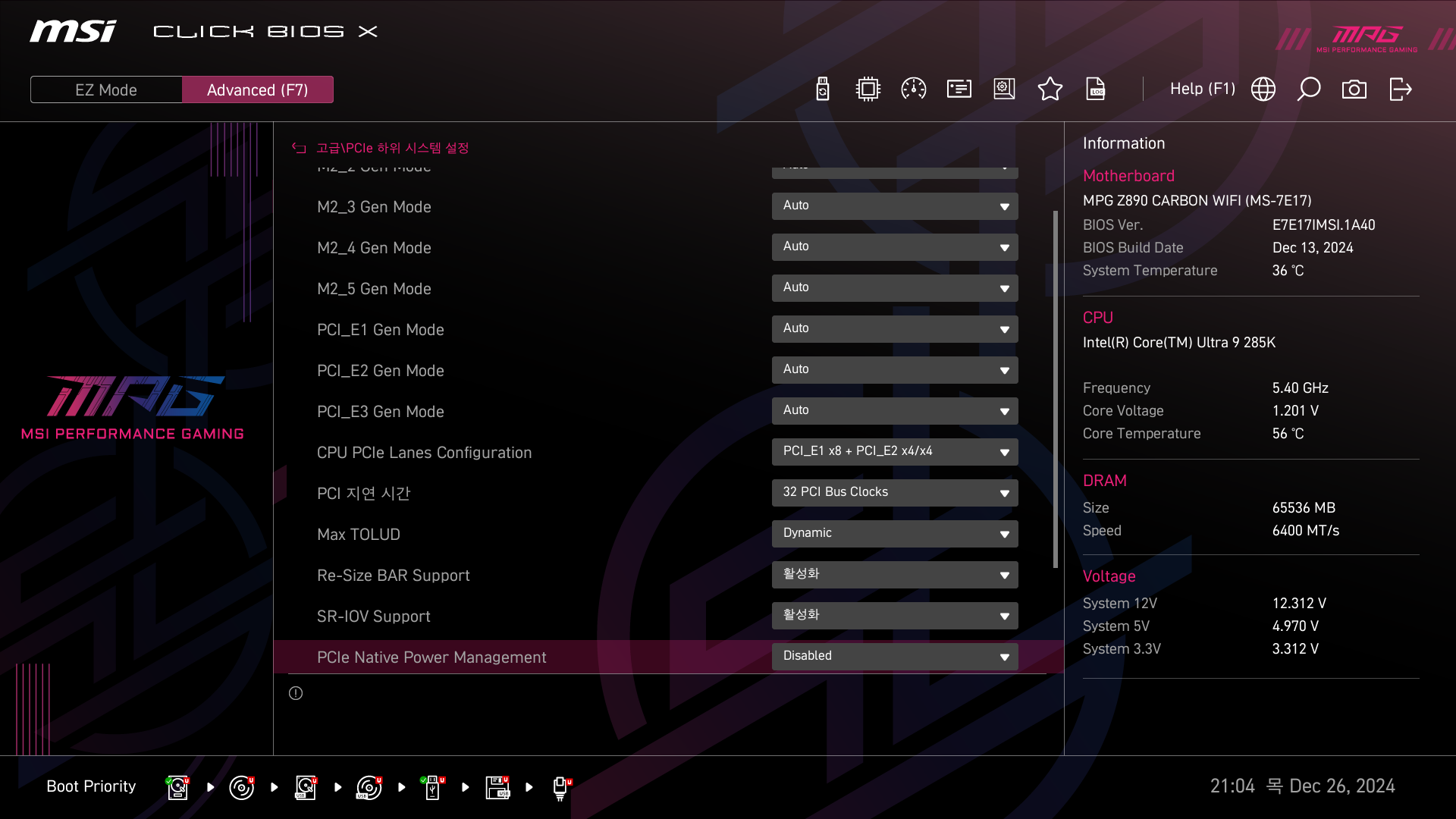Select the optical disc boot priority device
Screen dimensions: 1456x819
pyautogui.click(x=241, y=787)
